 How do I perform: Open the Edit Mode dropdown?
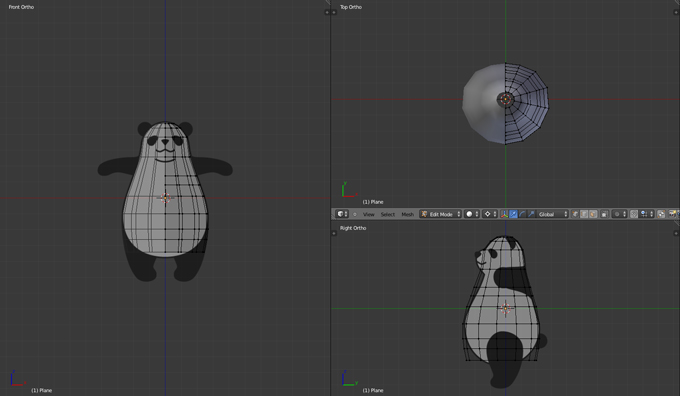tap(440, 214)
